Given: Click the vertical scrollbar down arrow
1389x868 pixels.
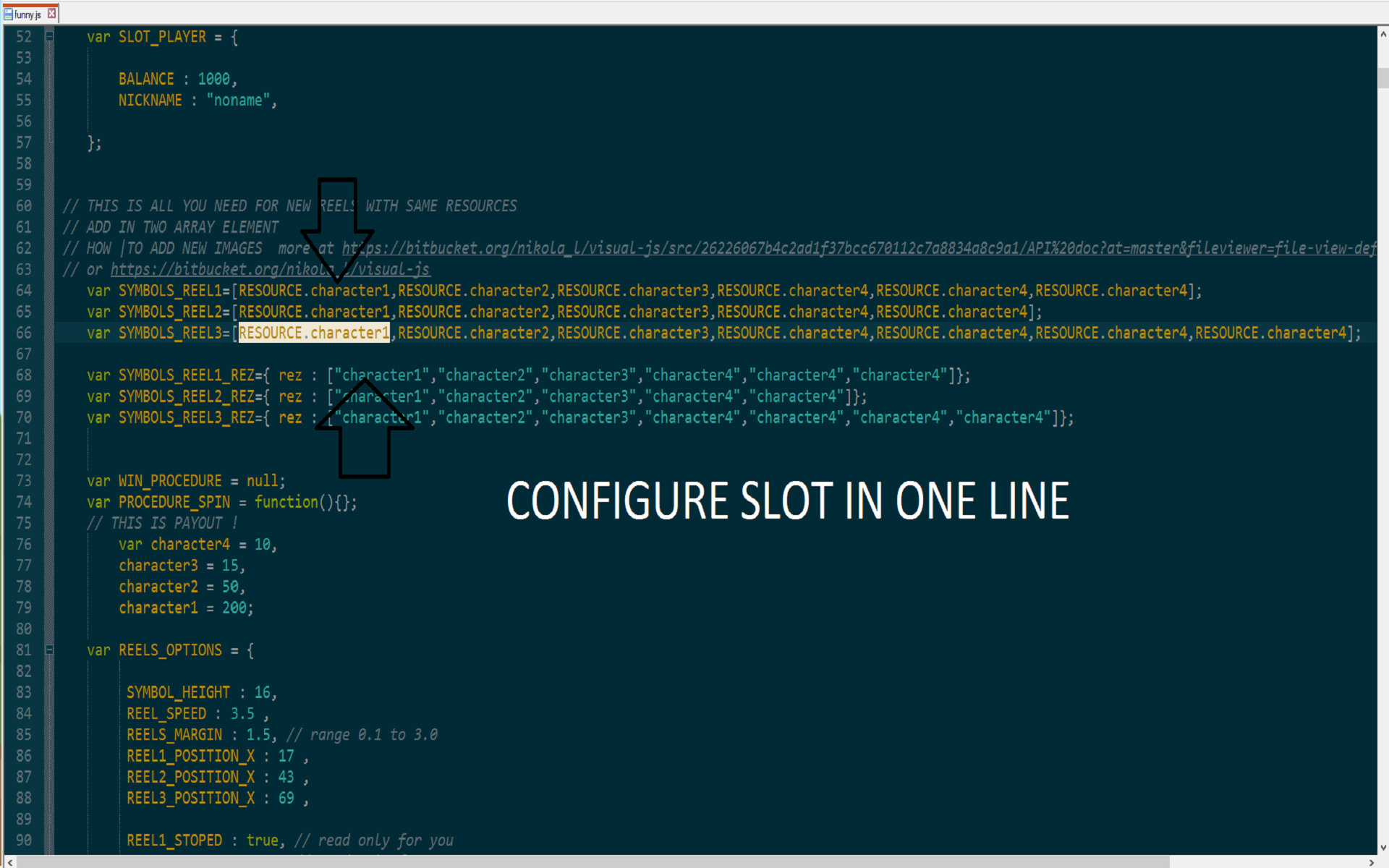Looking at the screenshot, I should (x=1382, y=847).
